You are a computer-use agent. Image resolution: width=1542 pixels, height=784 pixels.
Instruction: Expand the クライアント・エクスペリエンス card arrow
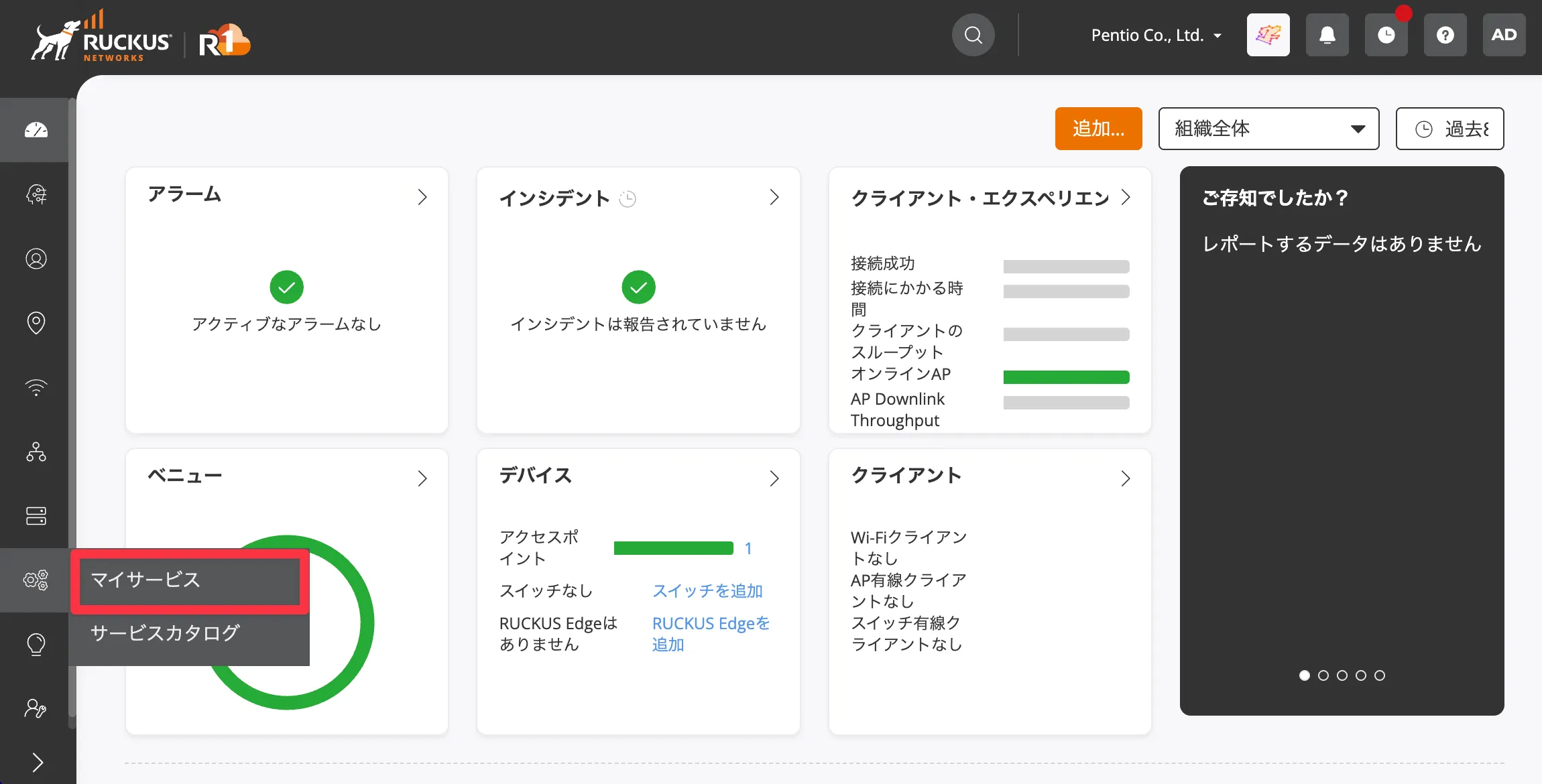[1126, 197]
